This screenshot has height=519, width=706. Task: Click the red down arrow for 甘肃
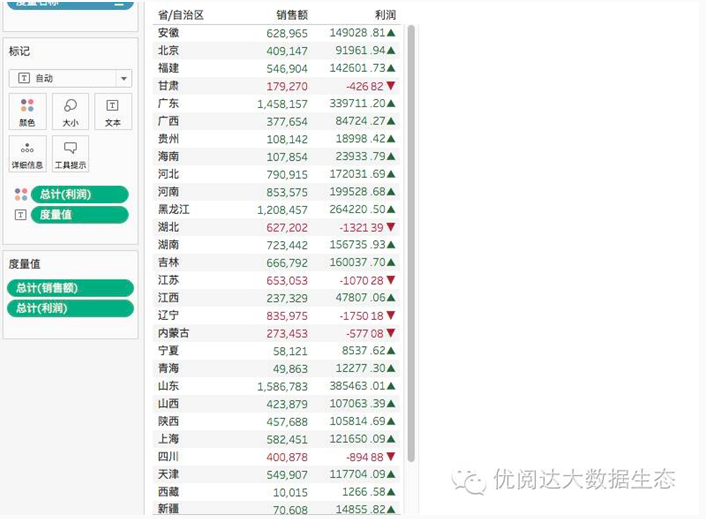pyautogui.click(x=391, y=86)
